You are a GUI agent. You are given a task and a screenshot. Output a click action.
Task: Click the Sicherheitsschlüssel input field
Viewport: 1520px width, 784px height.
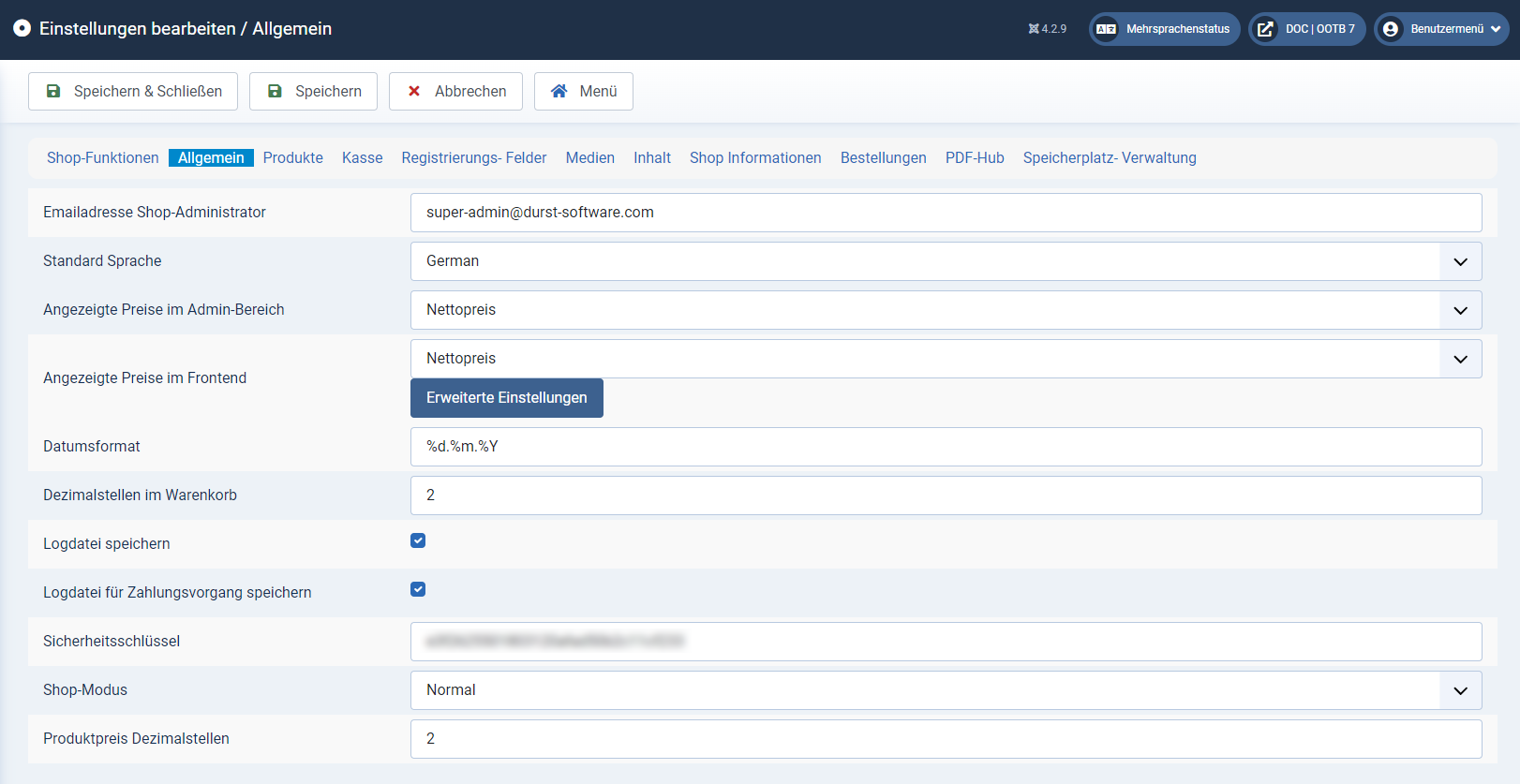tap(946, 642)
